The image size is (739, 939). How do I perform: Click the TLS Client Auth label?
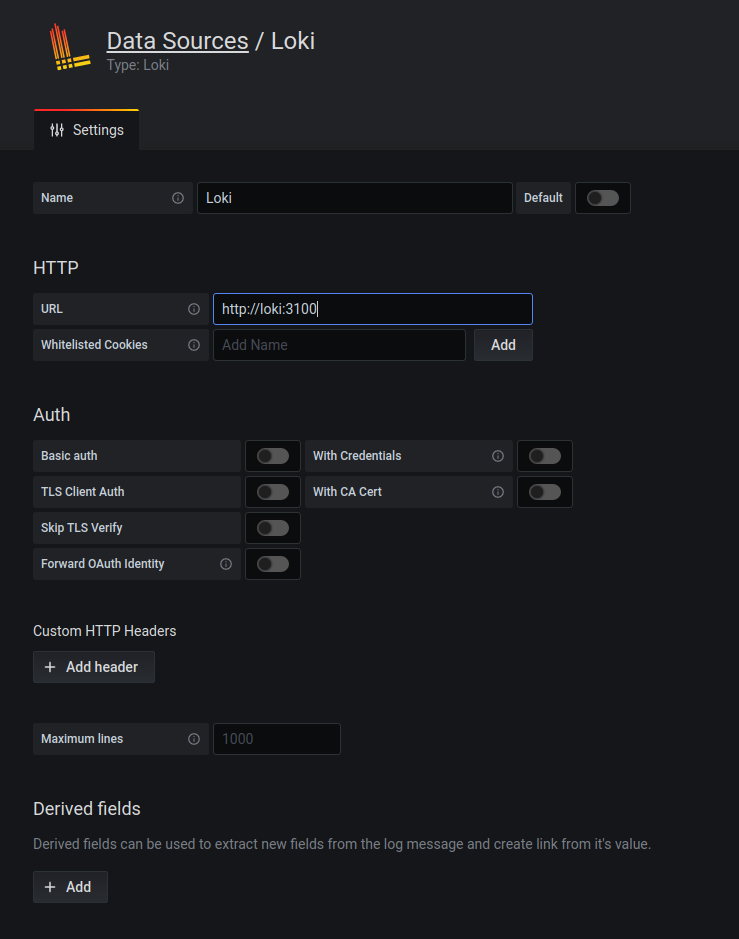83,492
